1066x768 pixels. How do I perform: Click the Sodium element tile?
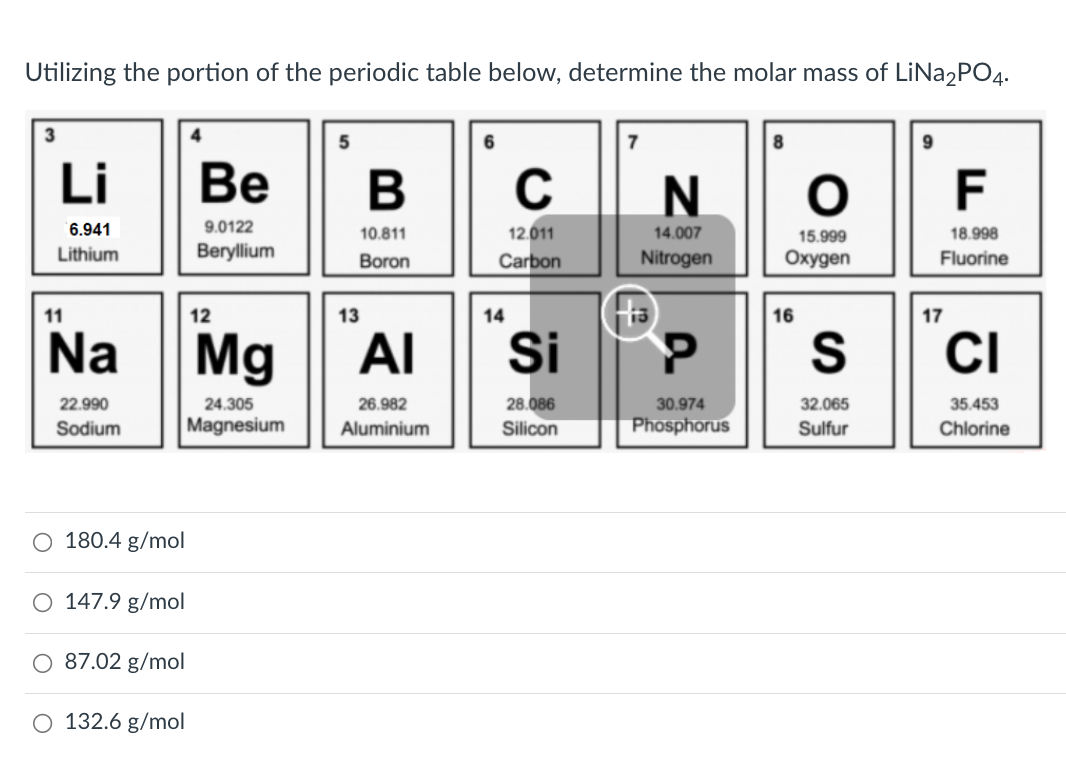click(x=88, y=369)
